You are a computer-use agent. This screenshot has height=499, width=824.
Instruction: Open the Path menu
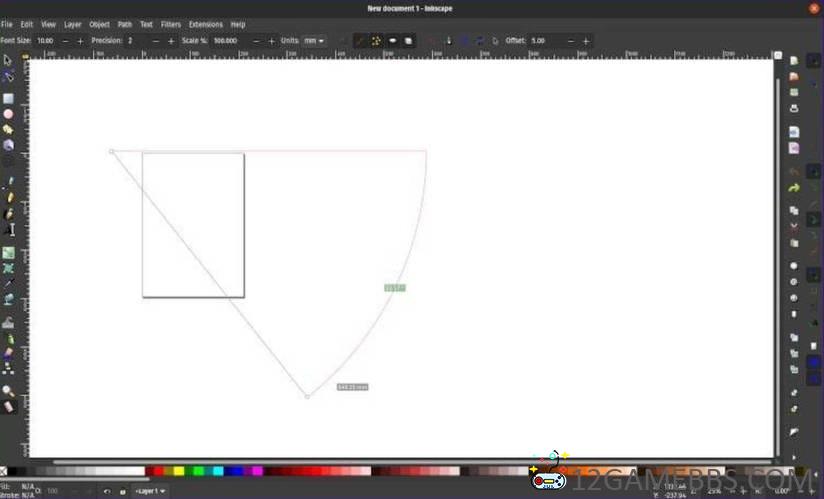point(124,24)
